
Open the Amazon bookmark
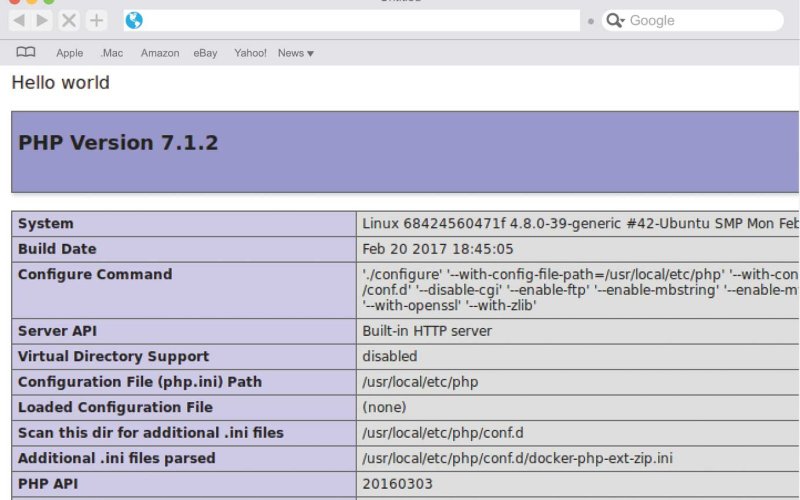pos(160,53)
